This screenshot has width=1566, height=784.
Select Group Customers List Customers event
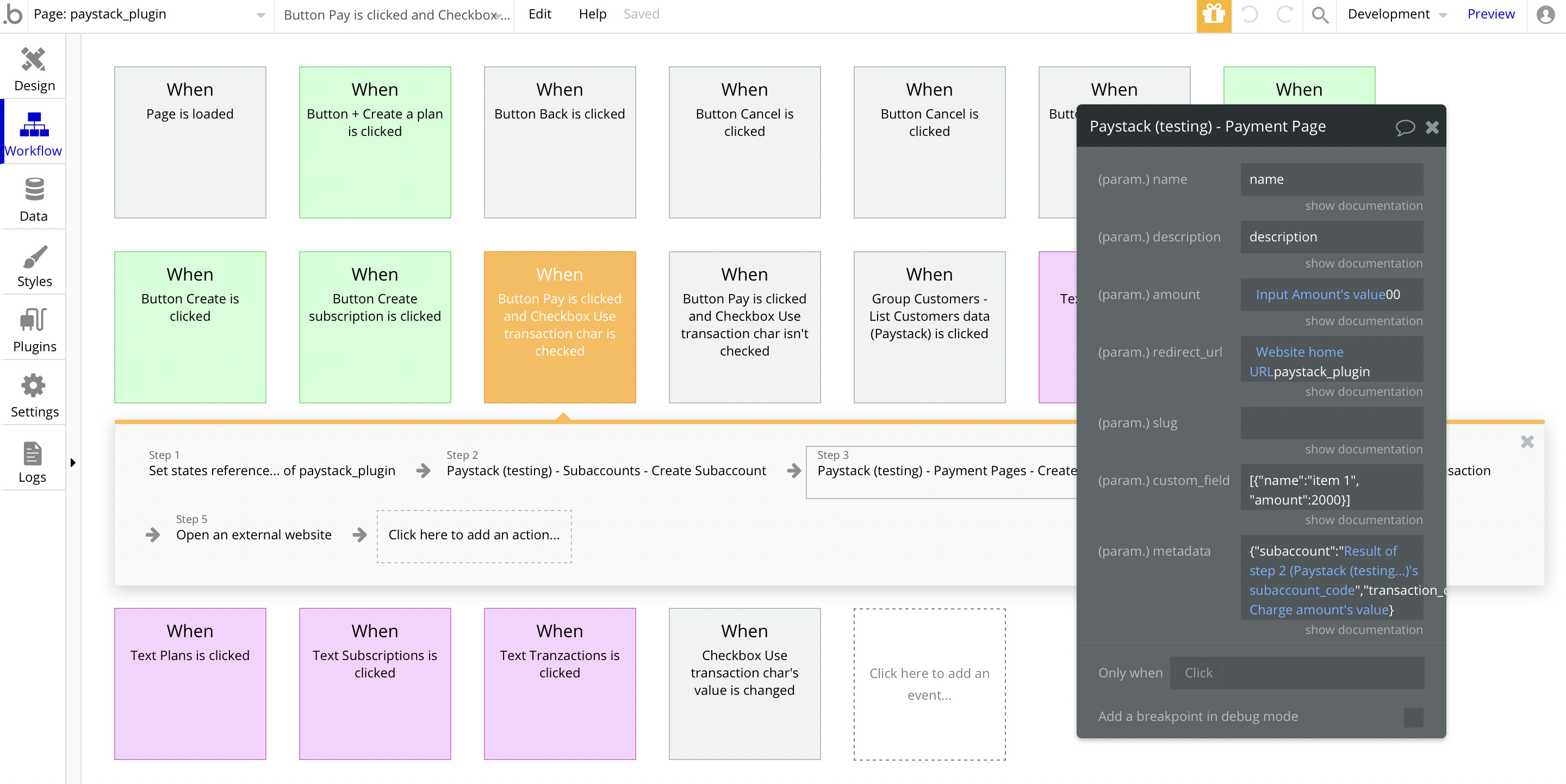[929, 327]
